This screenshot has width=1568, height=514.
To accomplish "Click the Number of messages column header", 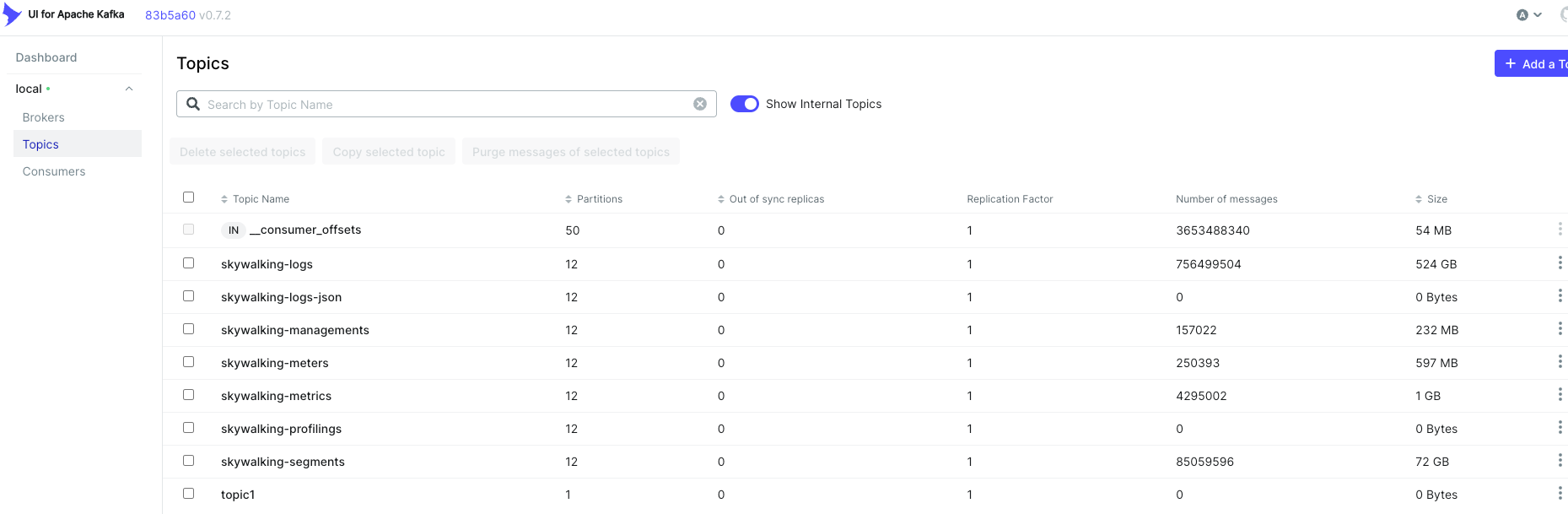I will pyautogui.click(x=1226, y=199).
